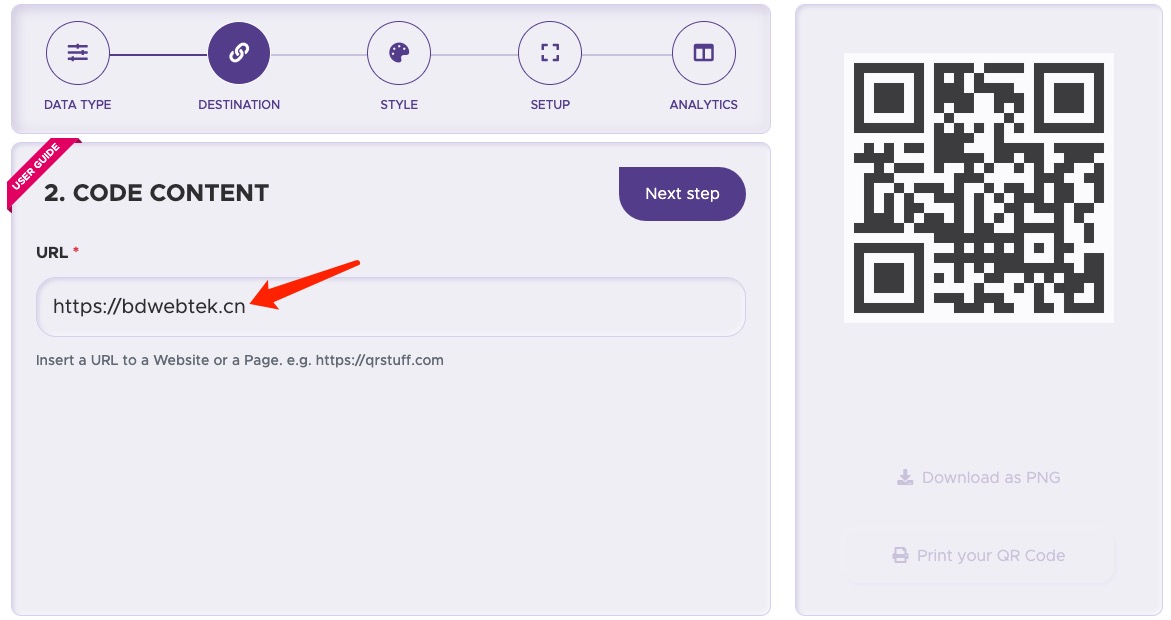Click the download icon beside Download as PNG

pyautogui.click(x=904, y=477)
